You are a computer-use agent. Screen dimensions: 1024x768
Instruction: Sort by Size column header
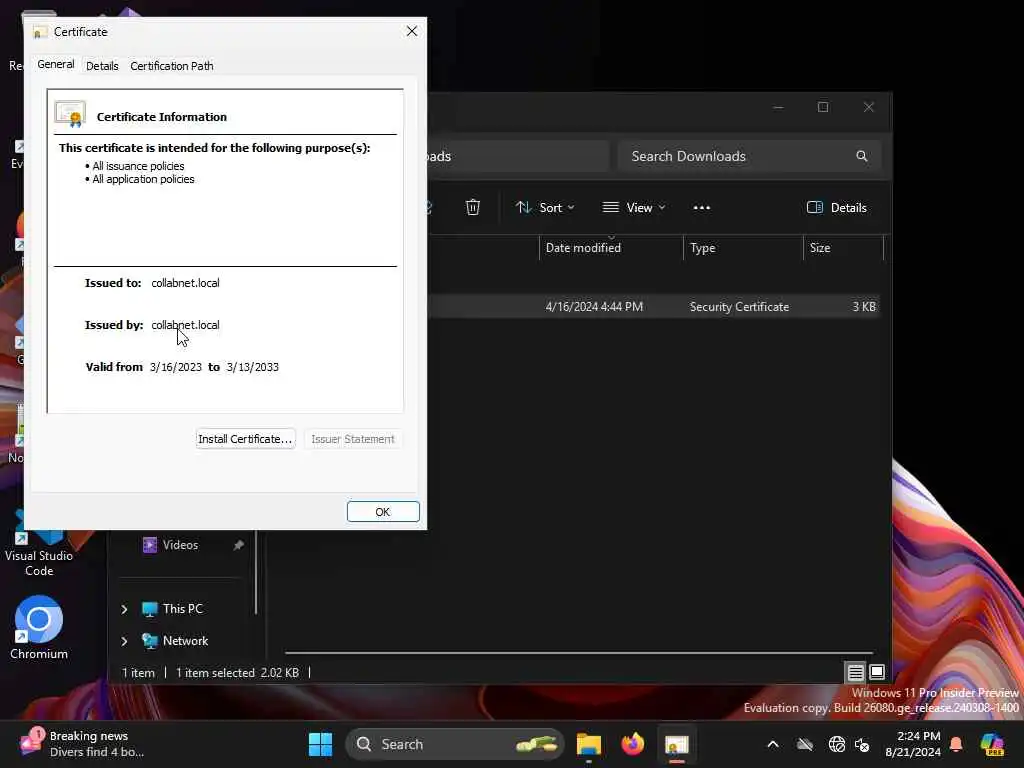coord(843,248)
